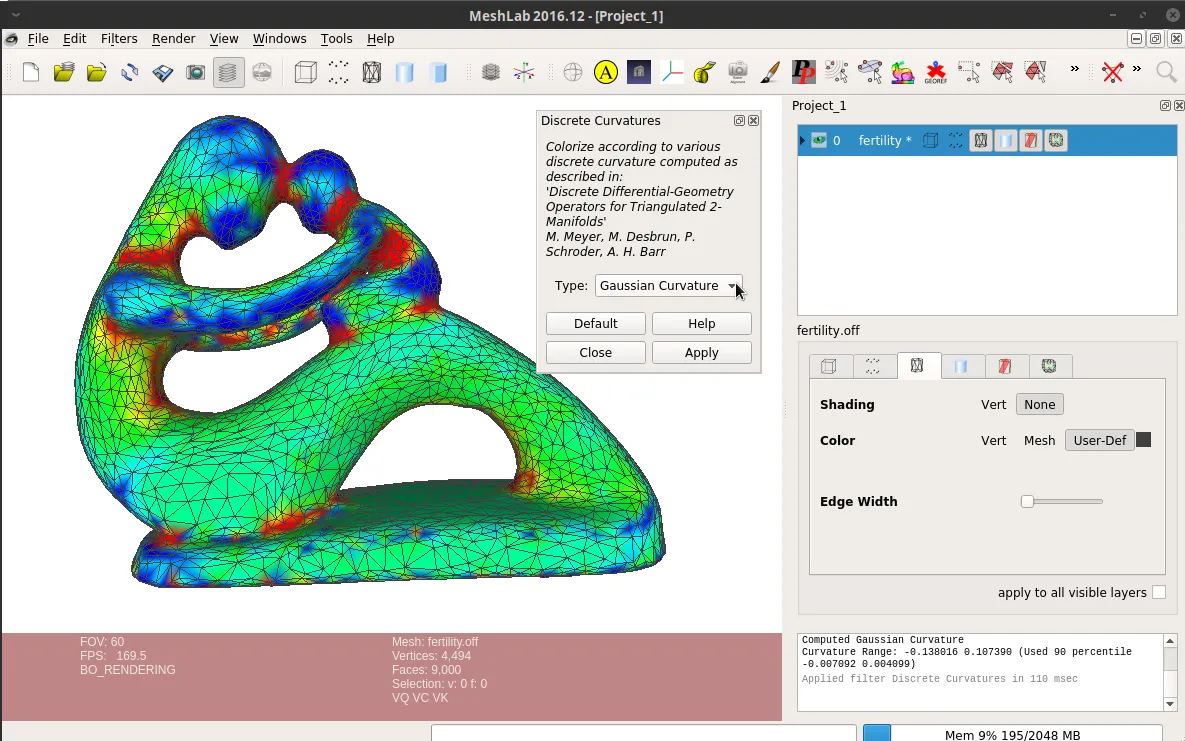Activate select vertices rectangle tool

pos(969,73)
